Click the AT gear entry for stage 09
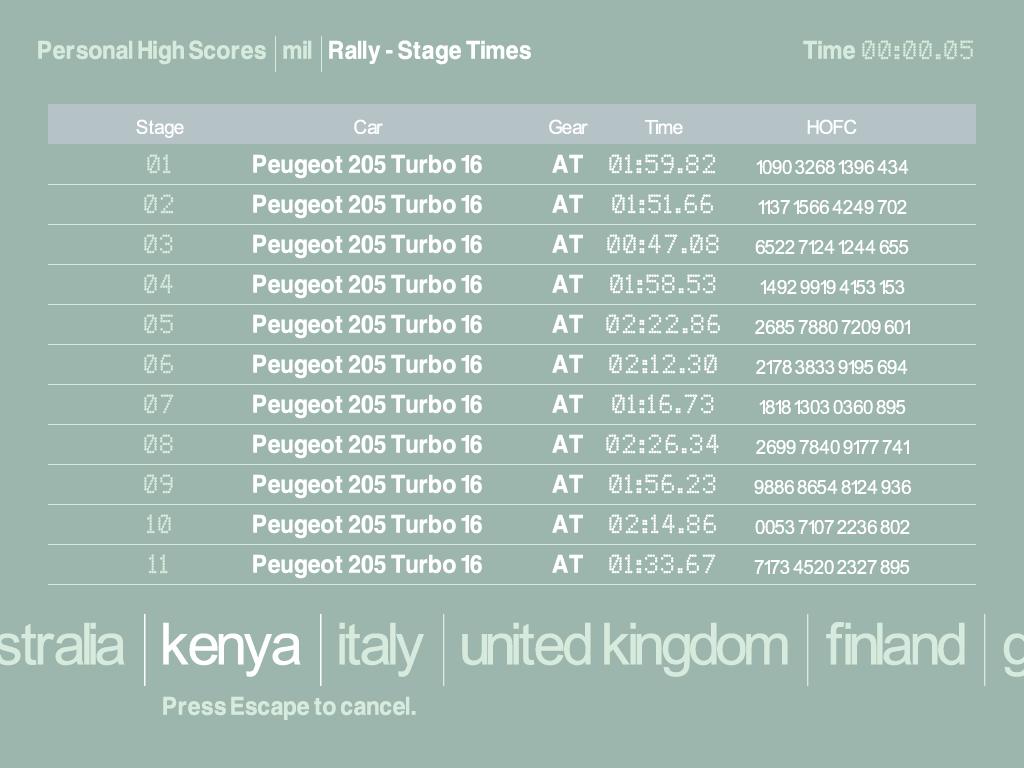This screenshot has width=1024, height=768. pos(567,485)
